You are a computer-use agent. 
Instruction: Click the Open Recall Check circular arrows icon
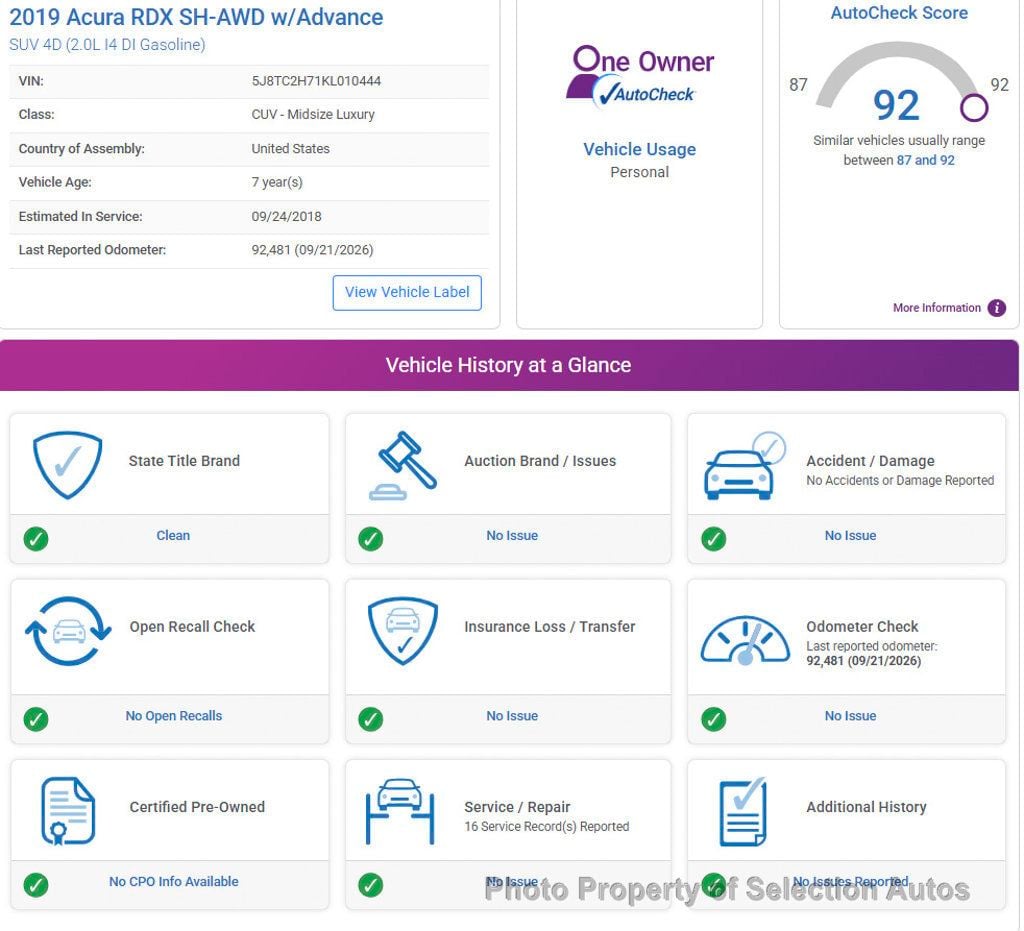coord(68,631)
